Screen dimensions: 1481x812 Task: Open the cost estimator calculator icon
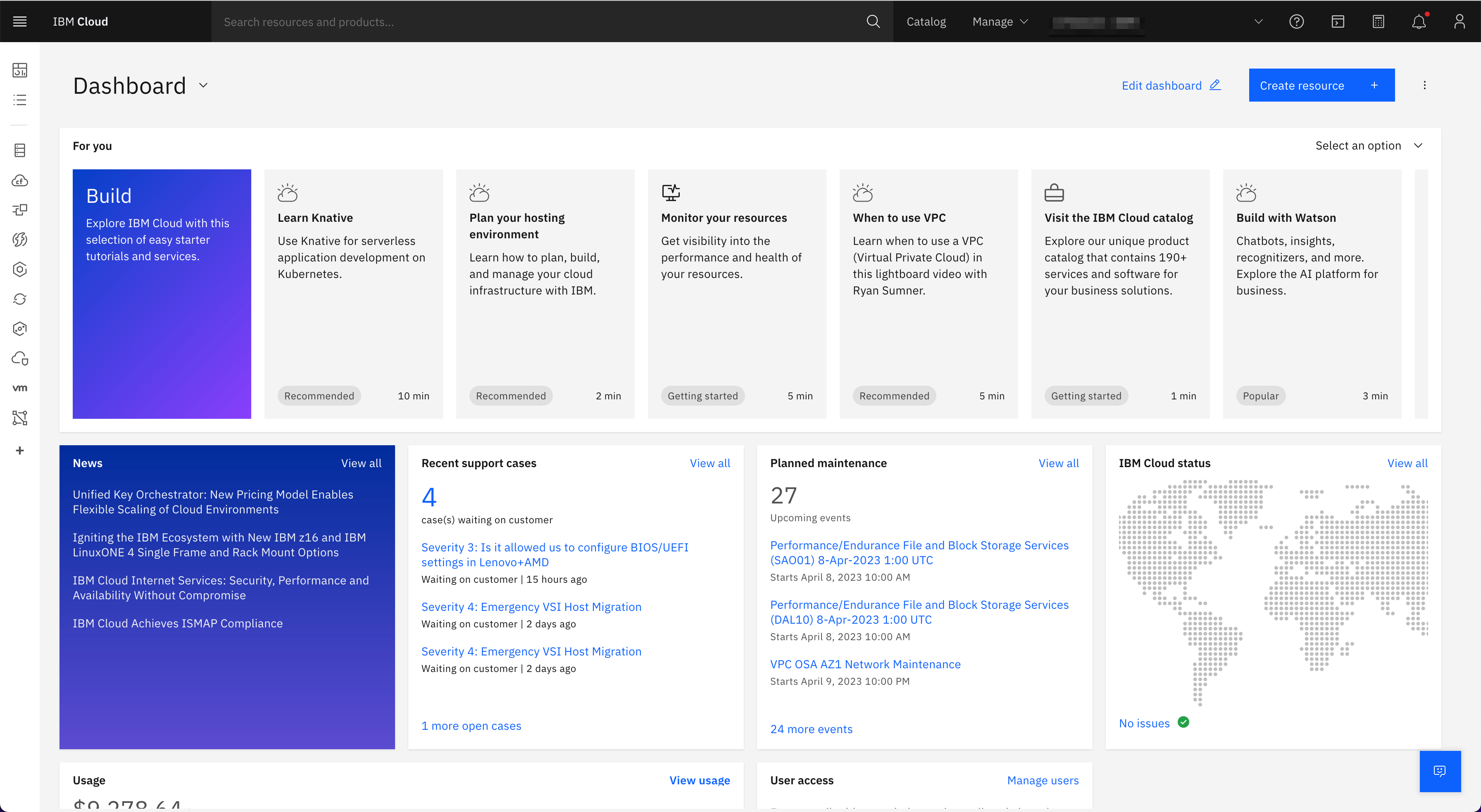pyautogui.click(x=1378, y=21)
